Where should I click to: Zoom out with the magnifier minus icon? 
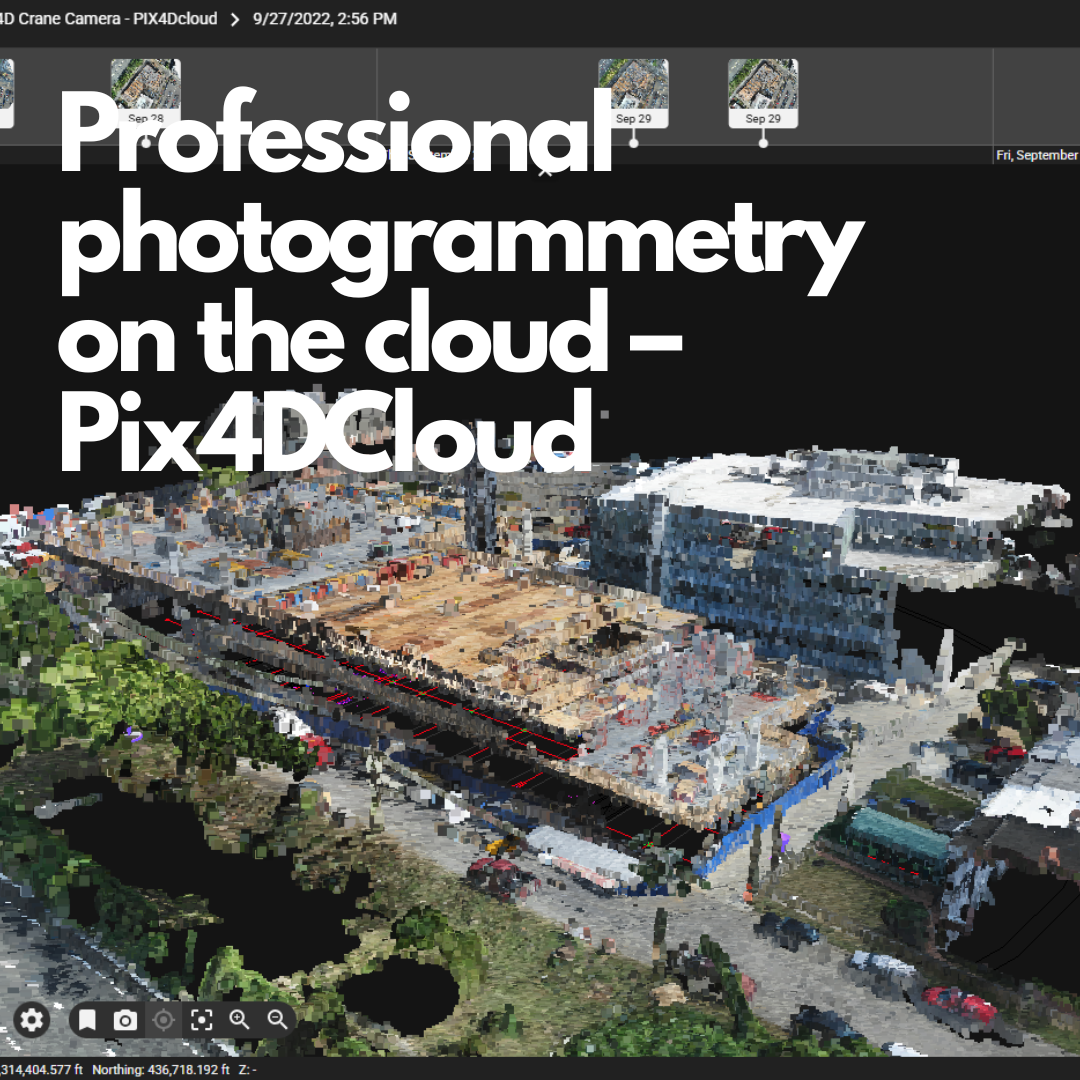point(278,1019)
